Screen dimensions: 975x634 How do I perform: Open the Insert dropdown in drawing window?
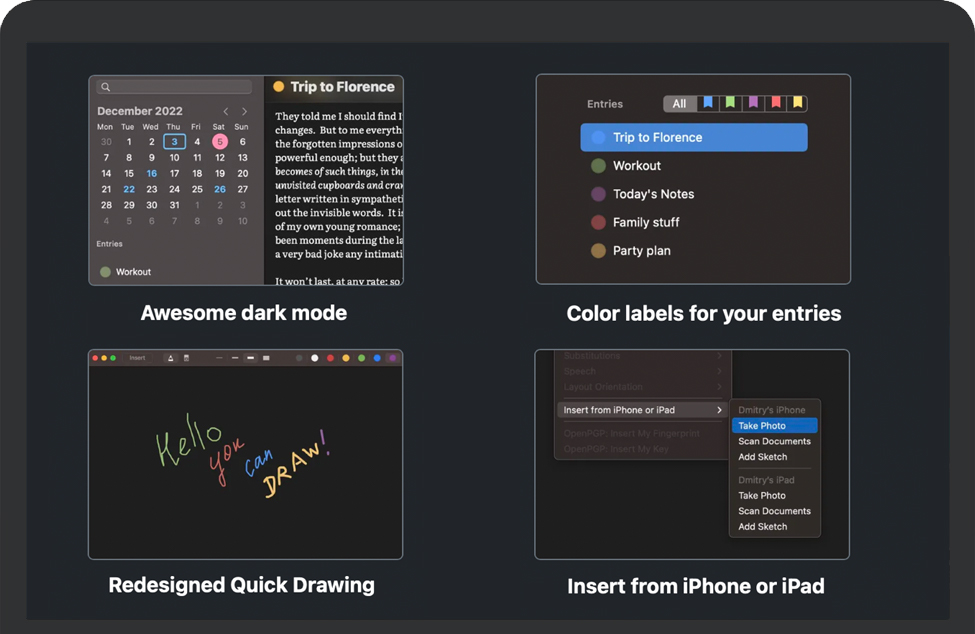138,358
